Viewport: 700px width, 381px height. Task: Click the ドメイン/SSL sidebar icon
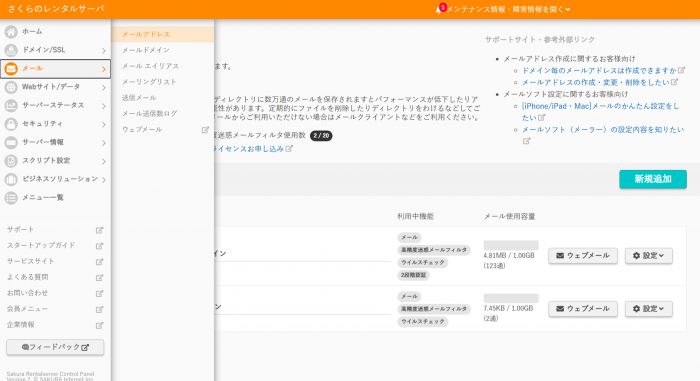(x=11, y=50)
